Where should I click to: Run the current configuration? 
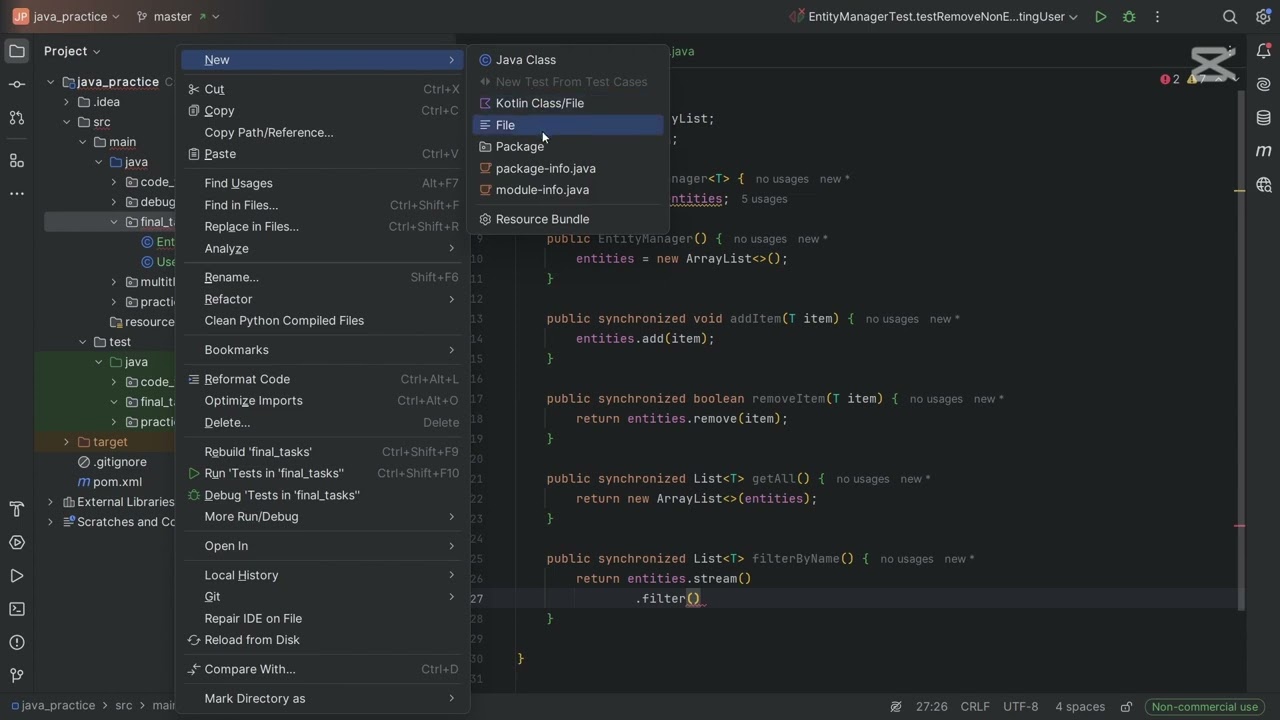point(1100,17)
